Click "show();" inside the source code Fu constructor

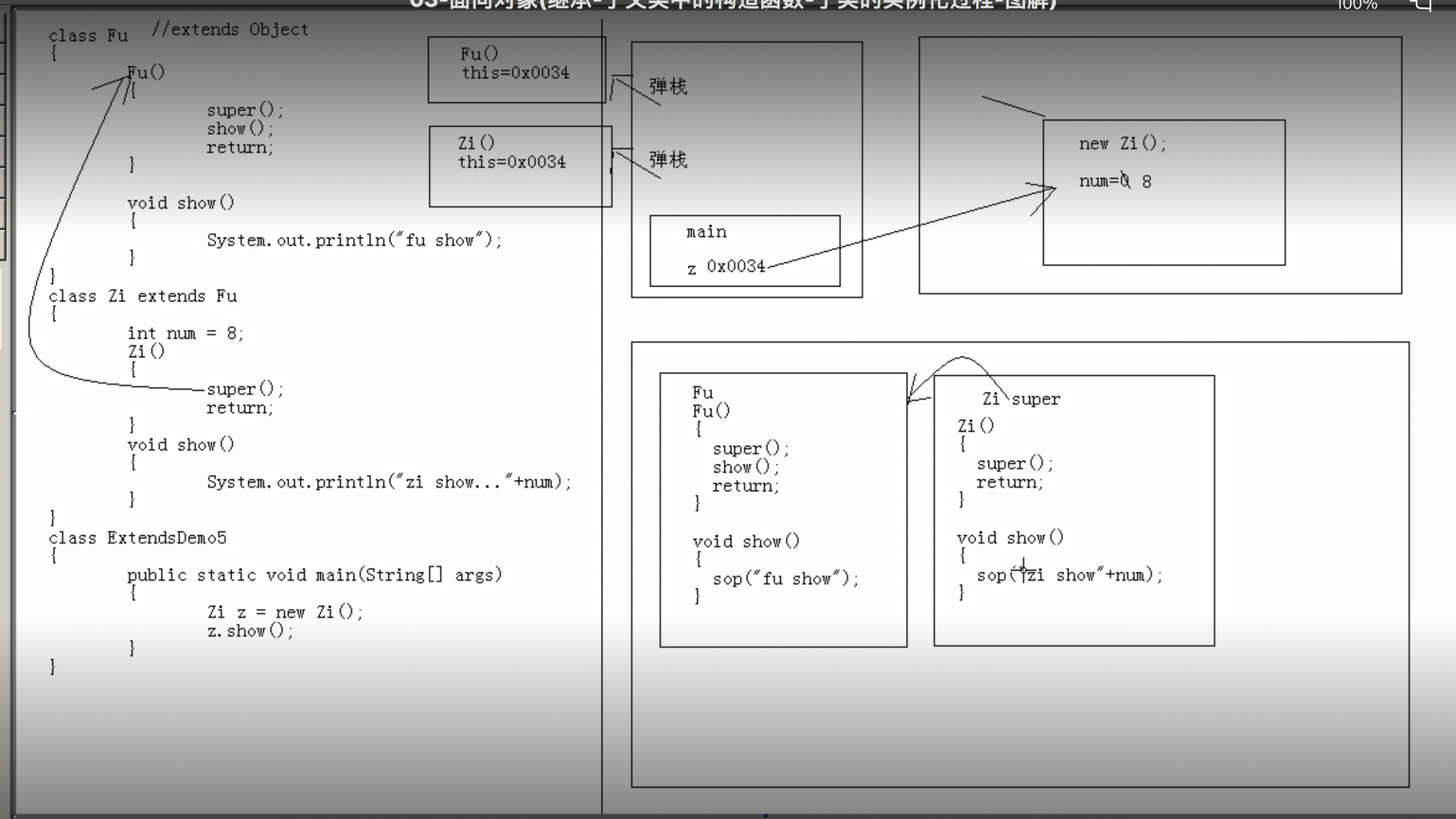click(241, 129)
